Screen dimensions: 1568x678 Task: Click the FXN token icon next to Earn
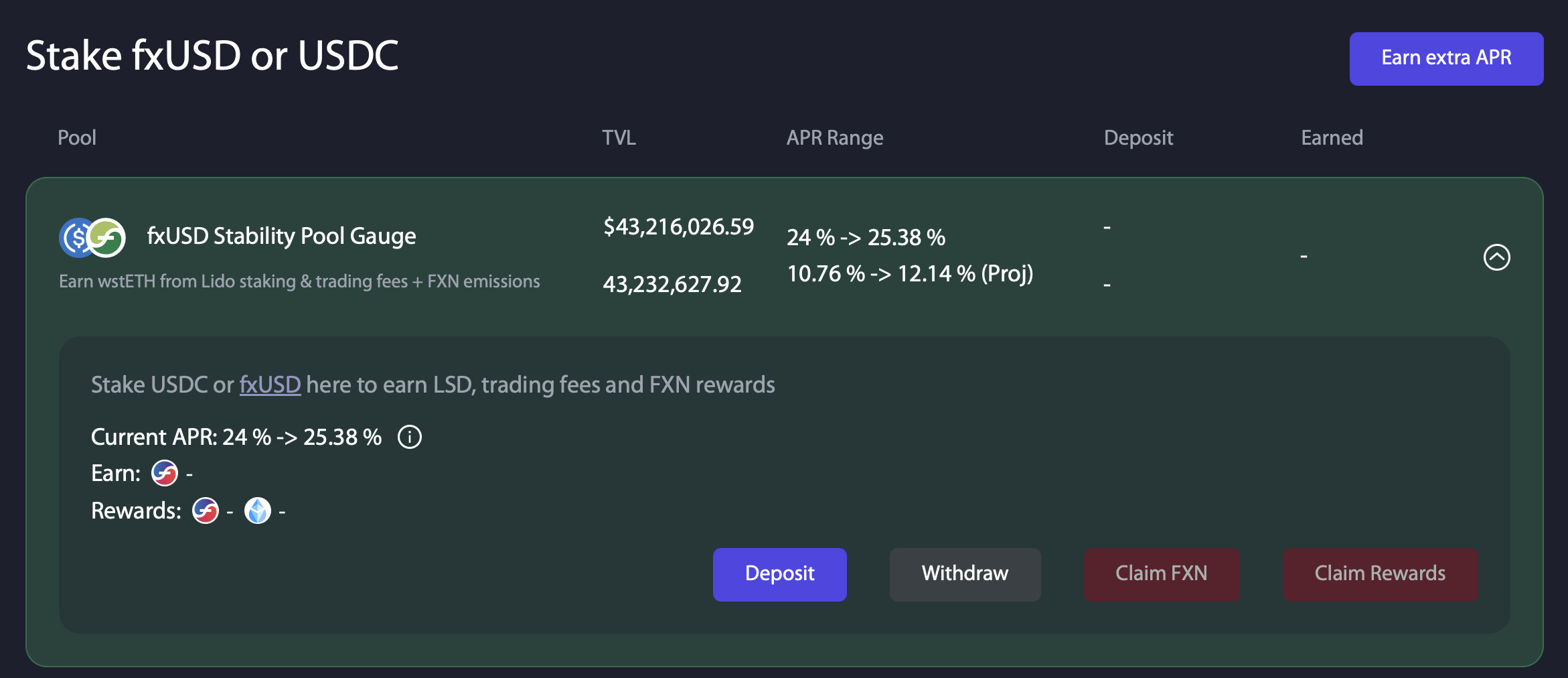coord(164,472)
